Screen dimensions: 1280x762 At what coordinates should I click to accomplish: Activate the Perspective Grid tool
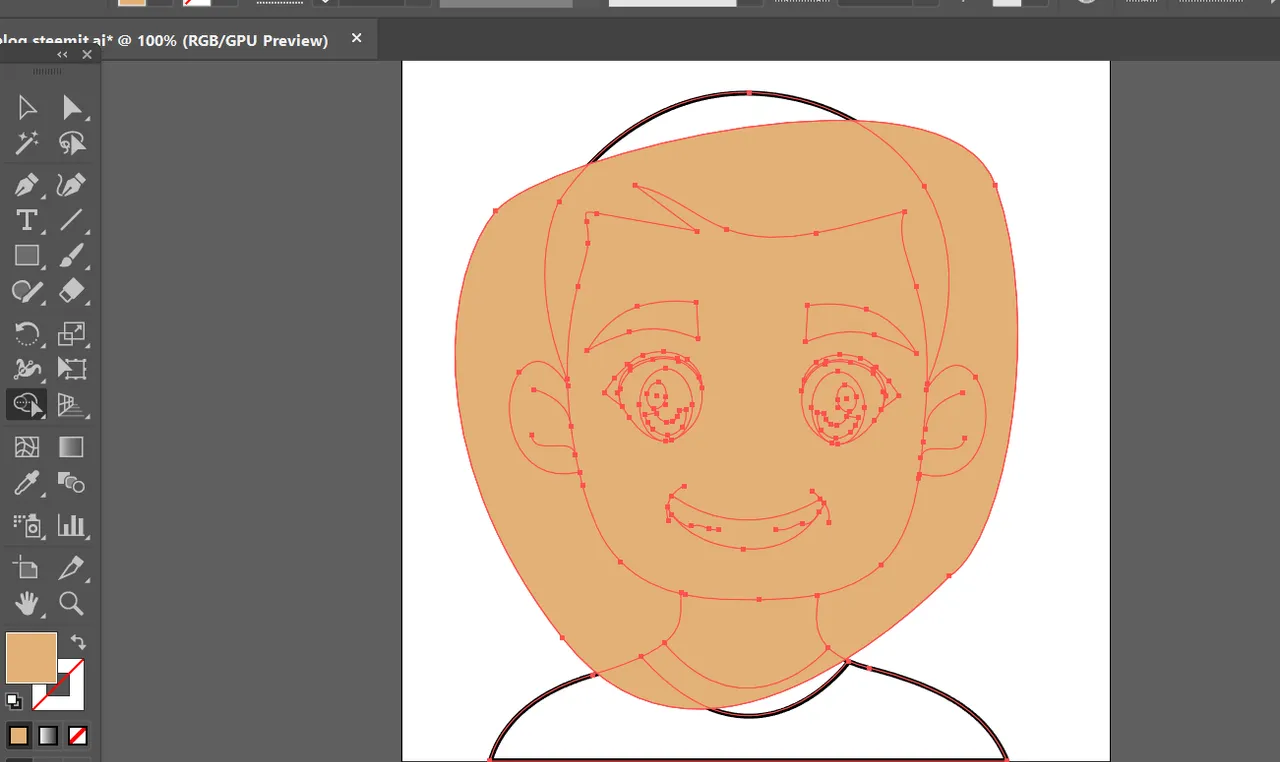(x=71, y=405)
